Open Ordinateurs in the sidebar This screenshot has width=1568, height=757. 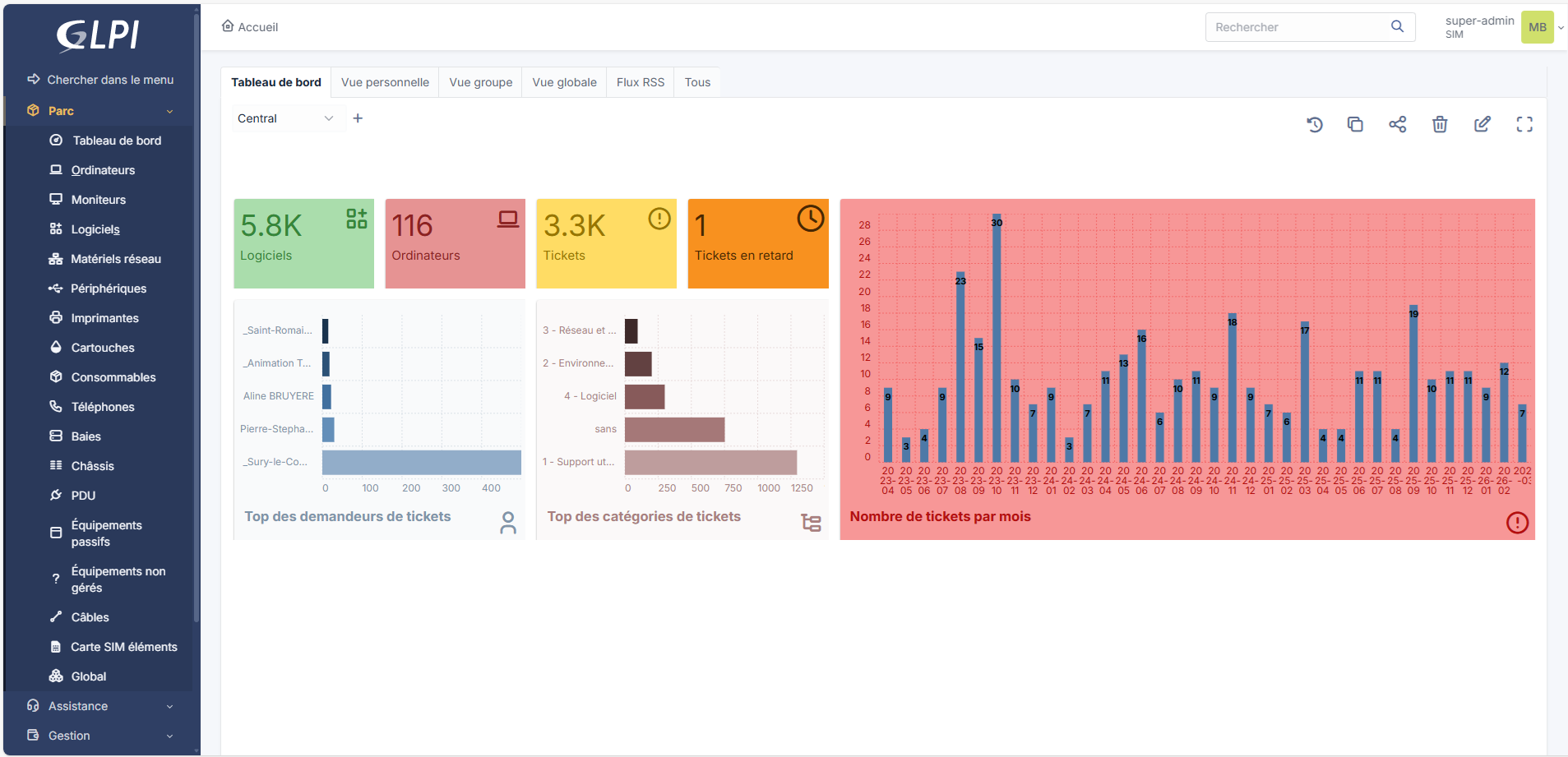tap(103, 170)
